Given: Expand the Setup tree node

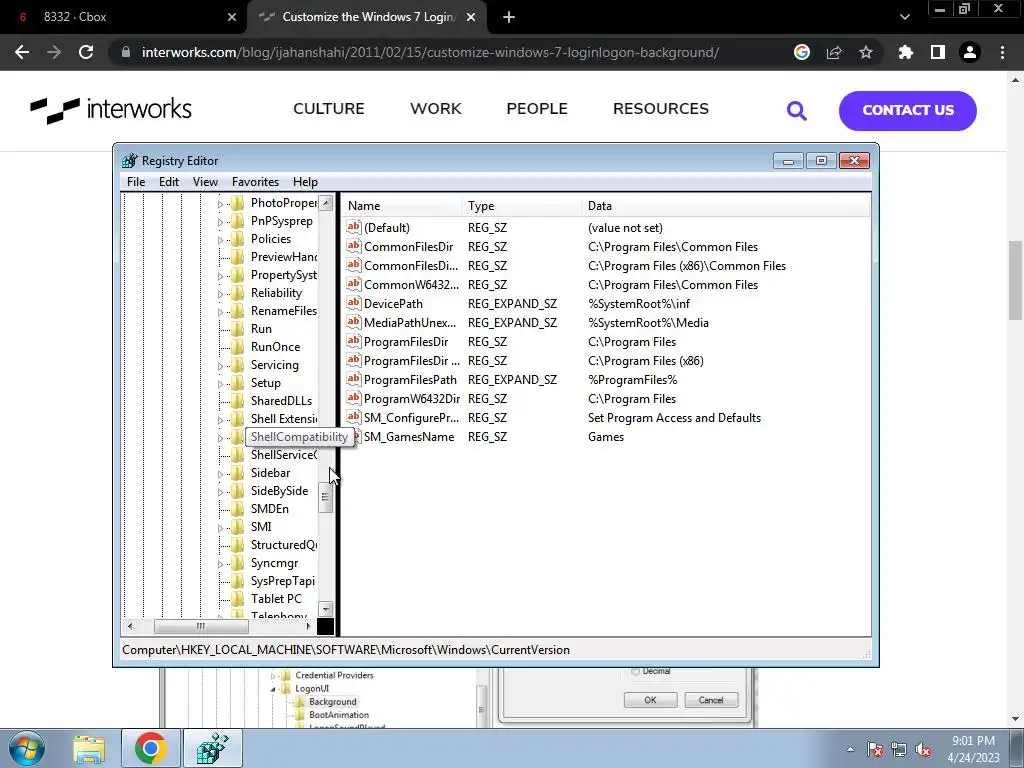Looking at the screenshot, I should pyautogui.click(x=221, y=383).
